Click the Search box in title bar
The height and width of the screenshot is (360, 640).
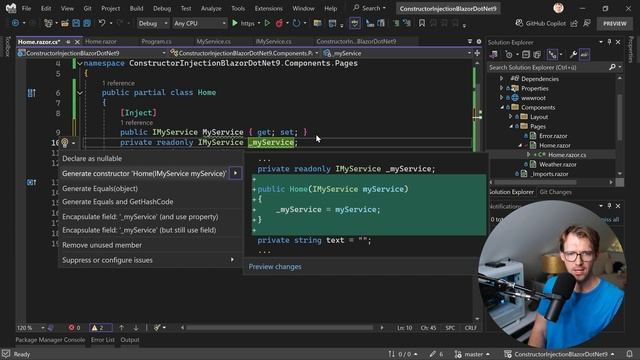(x=369, y=8)
